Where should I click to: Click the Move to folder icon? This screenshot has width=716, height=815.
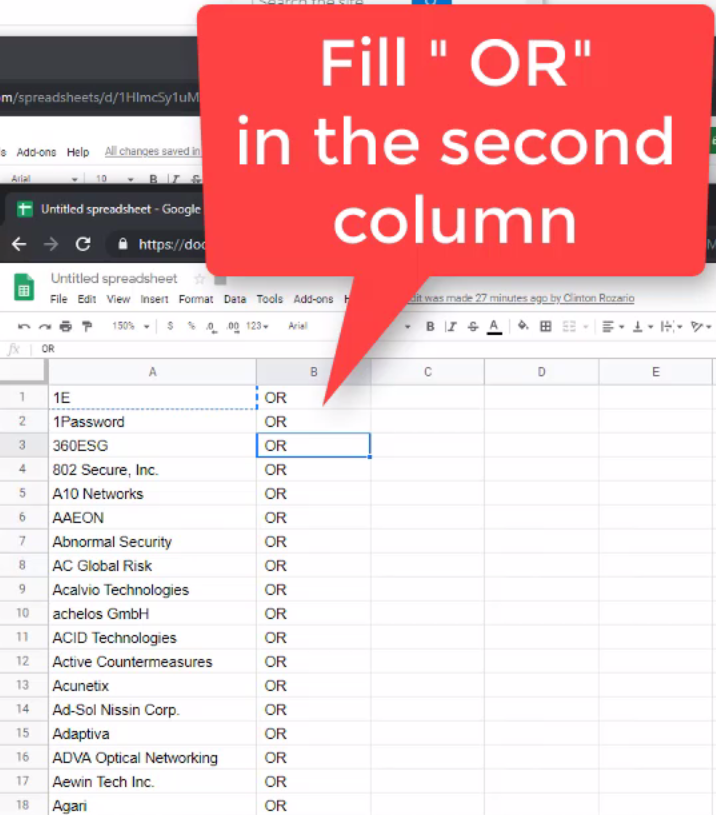pyautogui.click(x=220, y=280)
